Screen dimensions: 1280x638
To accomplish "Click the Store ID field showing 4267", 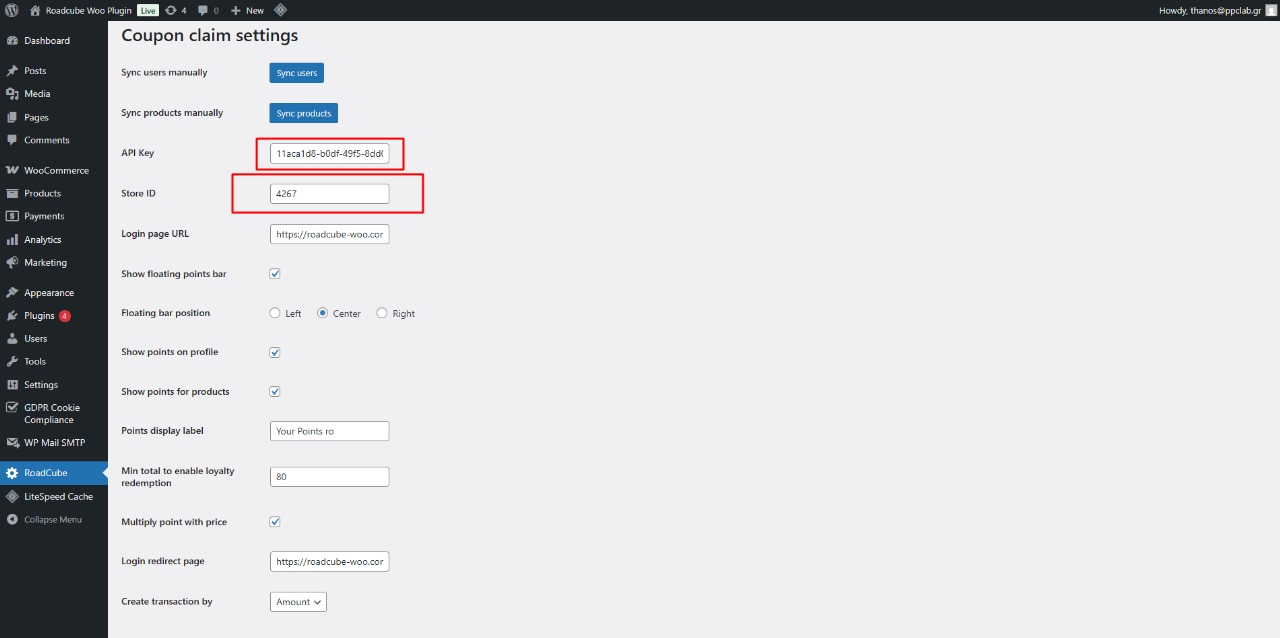I will point(329,194).
